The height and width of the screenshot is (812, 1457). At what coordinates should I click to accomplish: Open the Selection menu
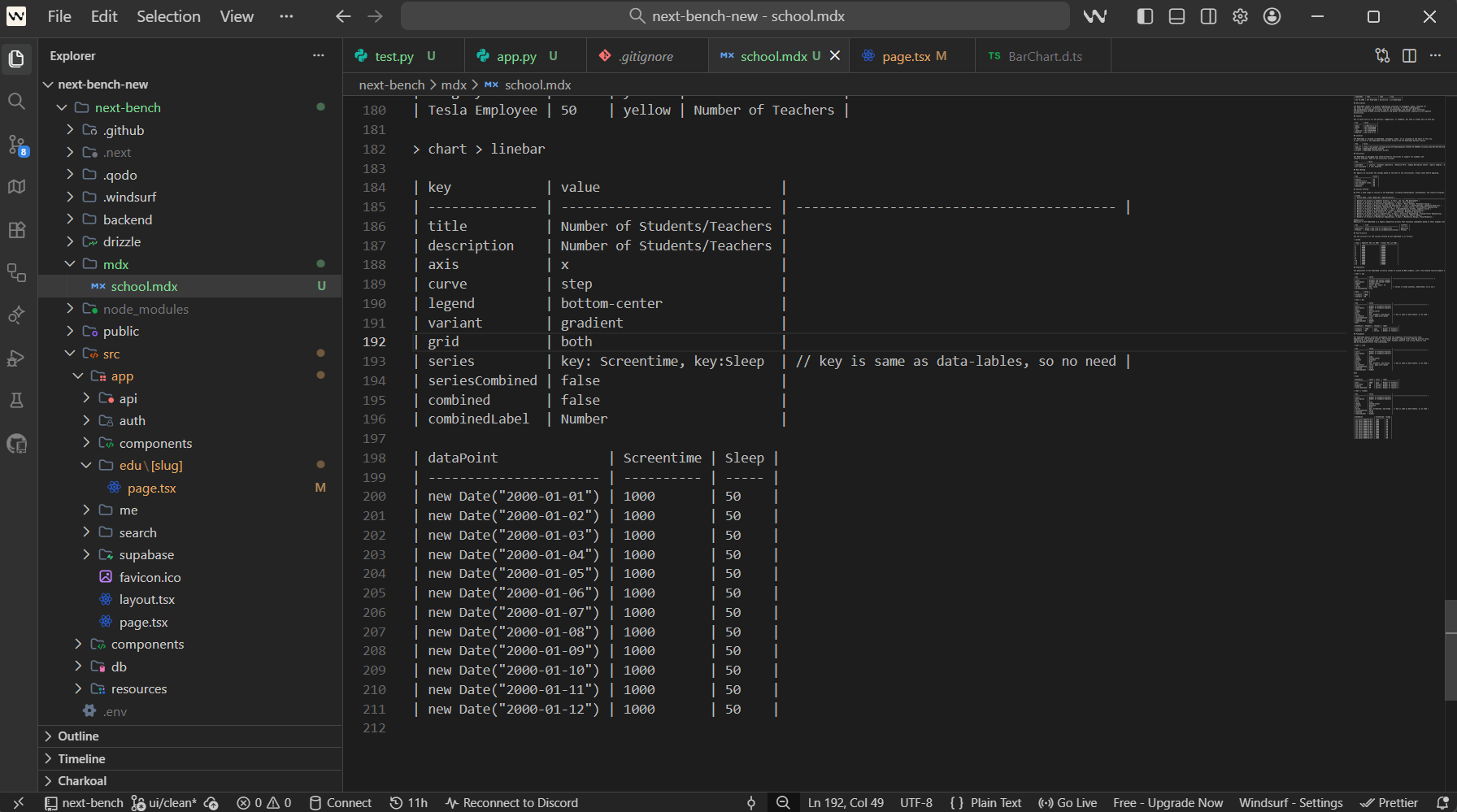[168, 16]
